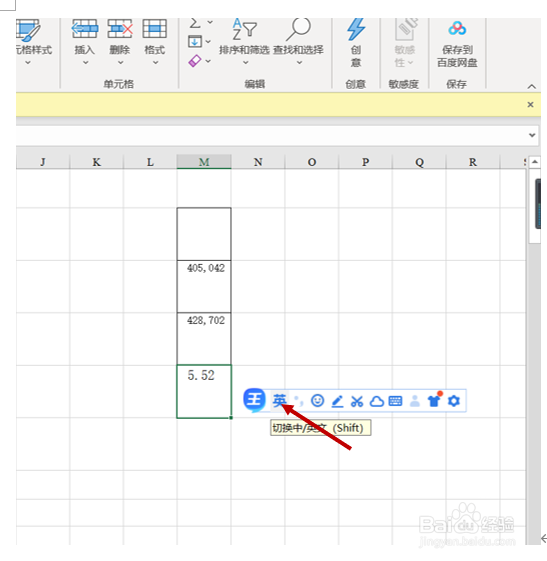Expand Sort and Filter dropdown arrow

click(x=245, y=63)
